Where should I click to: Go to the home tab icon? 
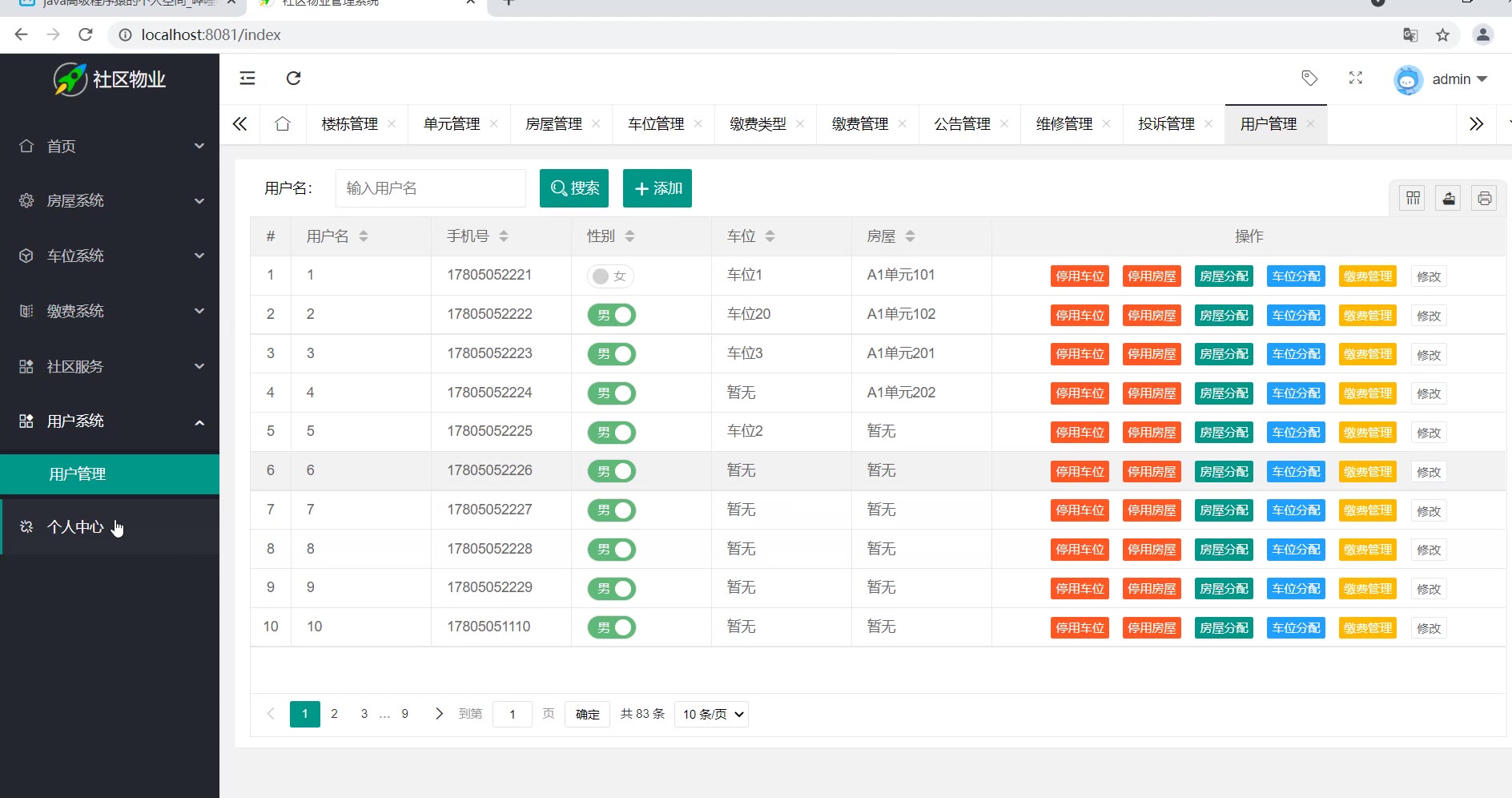coord(282,124)
